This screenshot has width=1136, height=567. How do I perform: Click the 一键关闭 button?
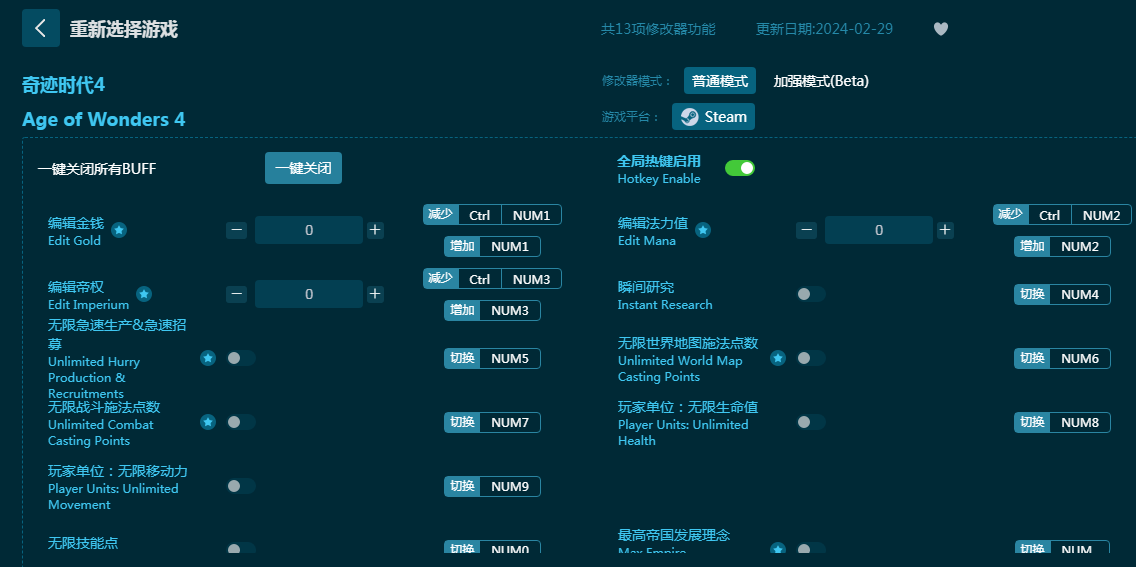pos(303,168)
